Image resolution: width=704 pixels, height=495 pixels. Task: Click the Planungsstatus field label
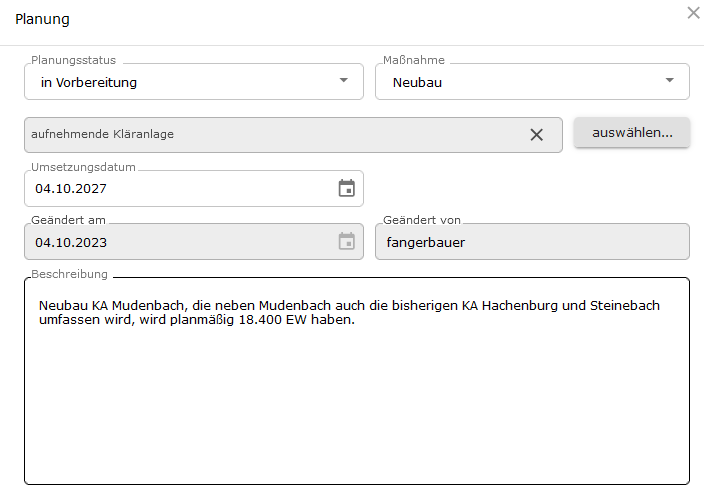pyautogui.click(x=73, y=60)
